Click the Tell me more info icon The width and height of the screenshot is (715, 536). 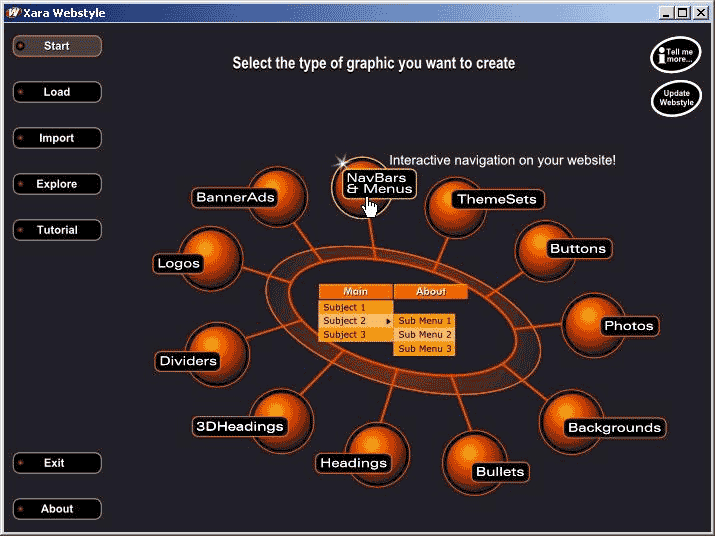point(675,55)
